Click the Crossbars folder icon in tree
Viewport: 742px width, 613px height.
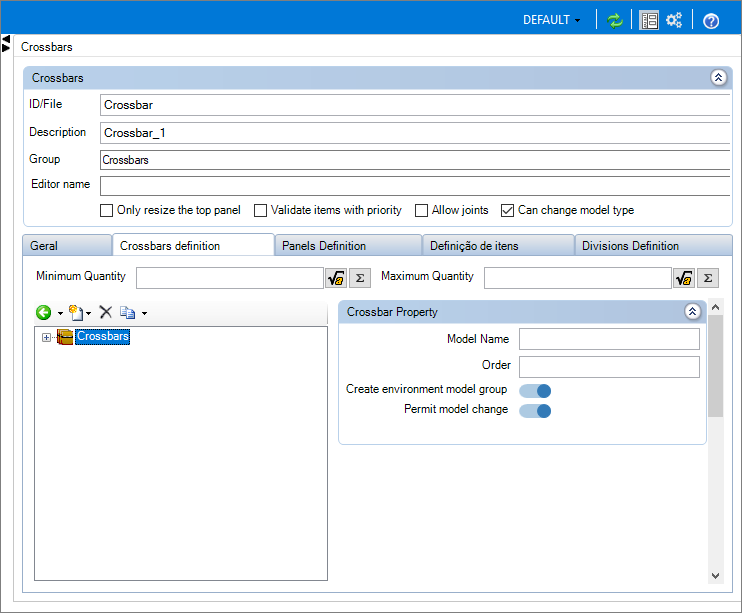65,337
